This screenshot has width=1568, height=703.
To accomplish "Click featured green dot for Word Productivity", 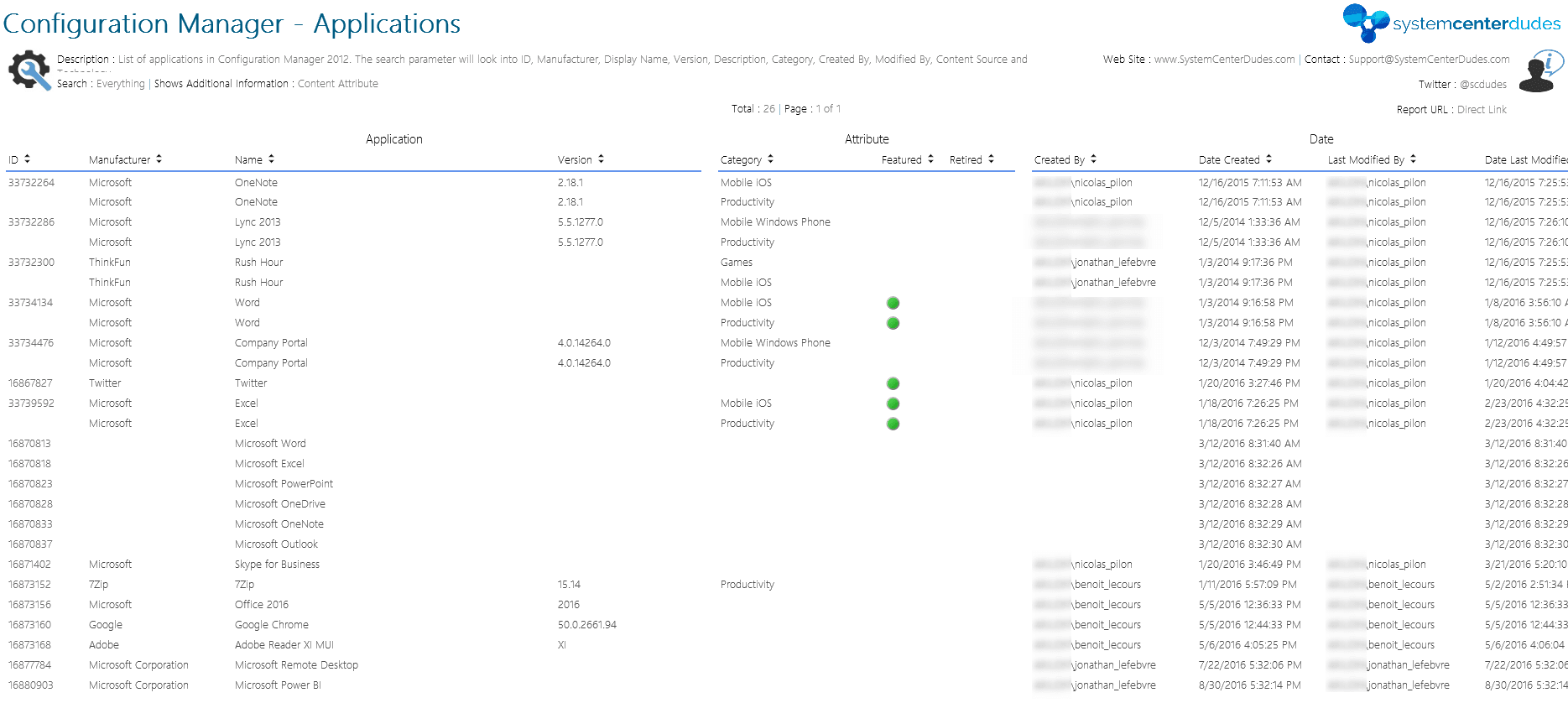I will [893, 323].
